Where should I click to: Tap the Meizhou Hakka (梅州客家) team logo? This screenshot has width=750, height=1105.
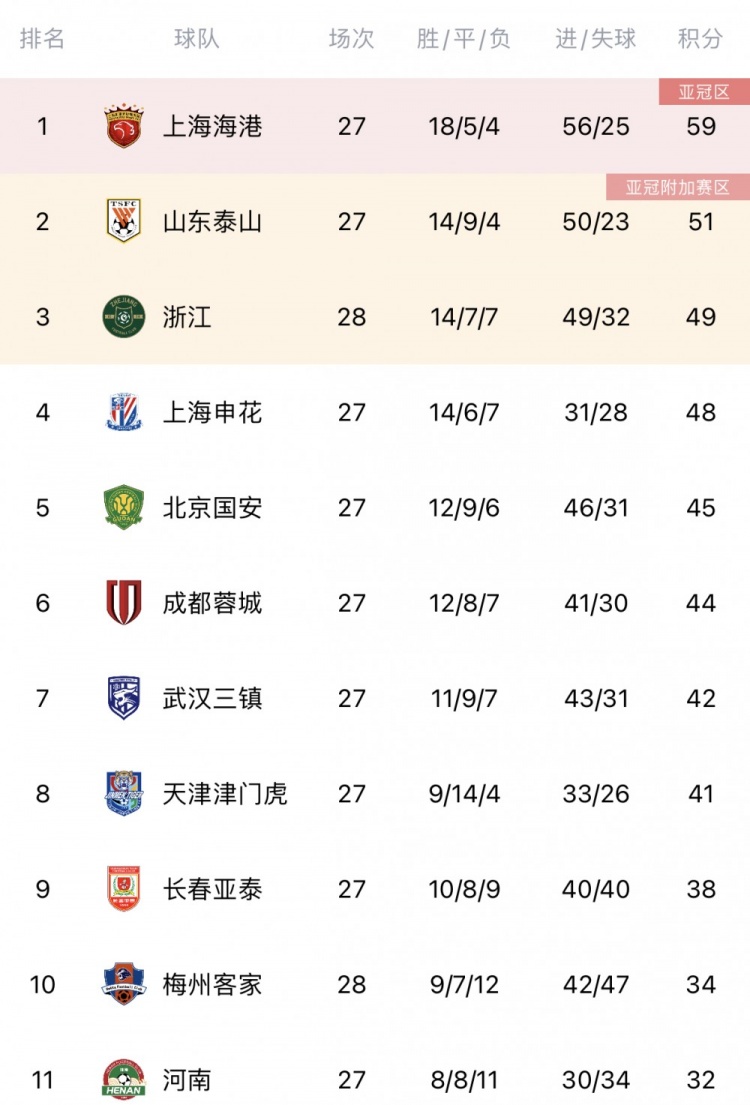(124, 984)
